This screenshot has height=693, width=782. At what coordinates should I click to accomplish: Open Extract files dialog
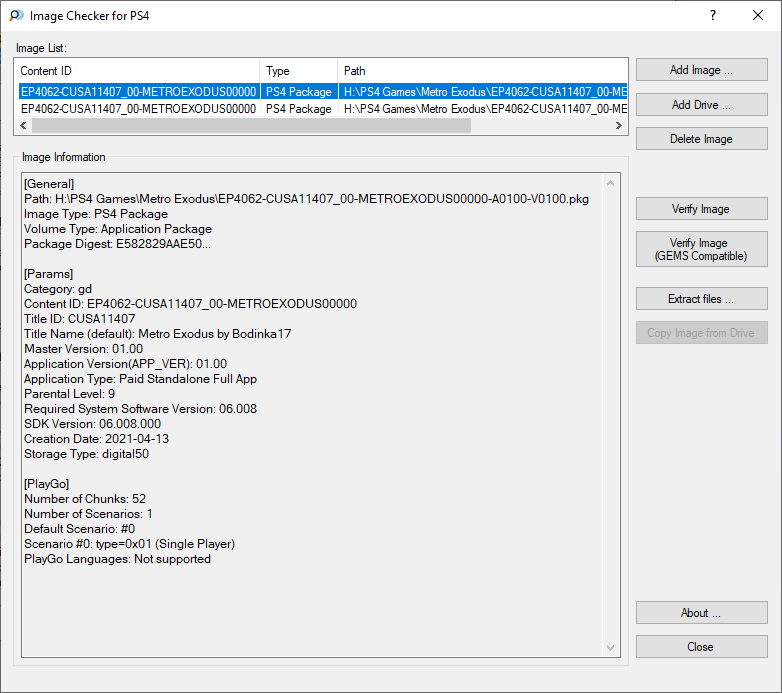[x=701, y=299]
